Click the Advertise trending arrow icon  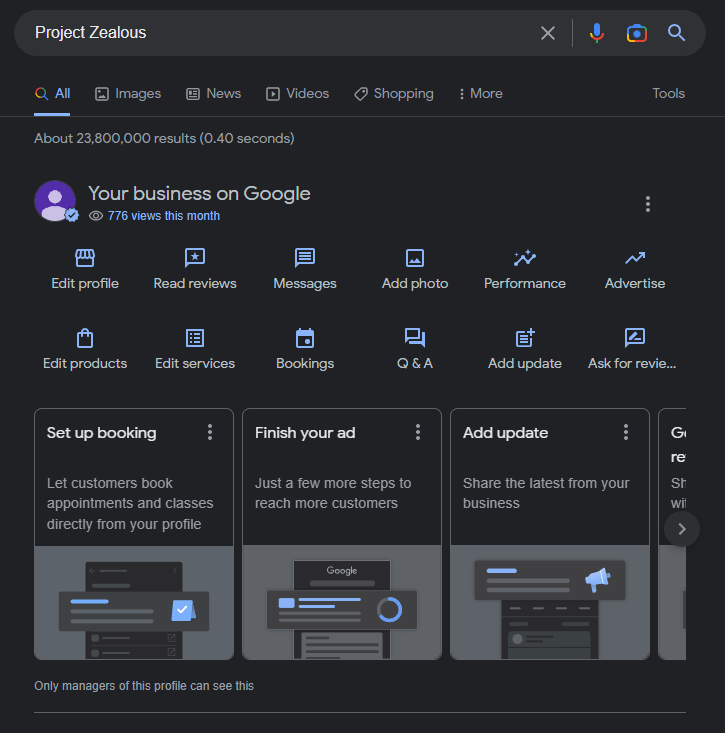pyautogui.click(x=635, y=258)
